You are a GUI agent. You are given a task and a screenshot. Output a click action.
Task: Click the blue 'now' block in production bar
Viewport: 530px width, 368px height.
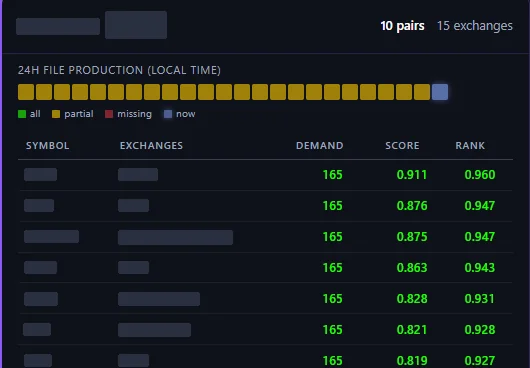point(440,92)
